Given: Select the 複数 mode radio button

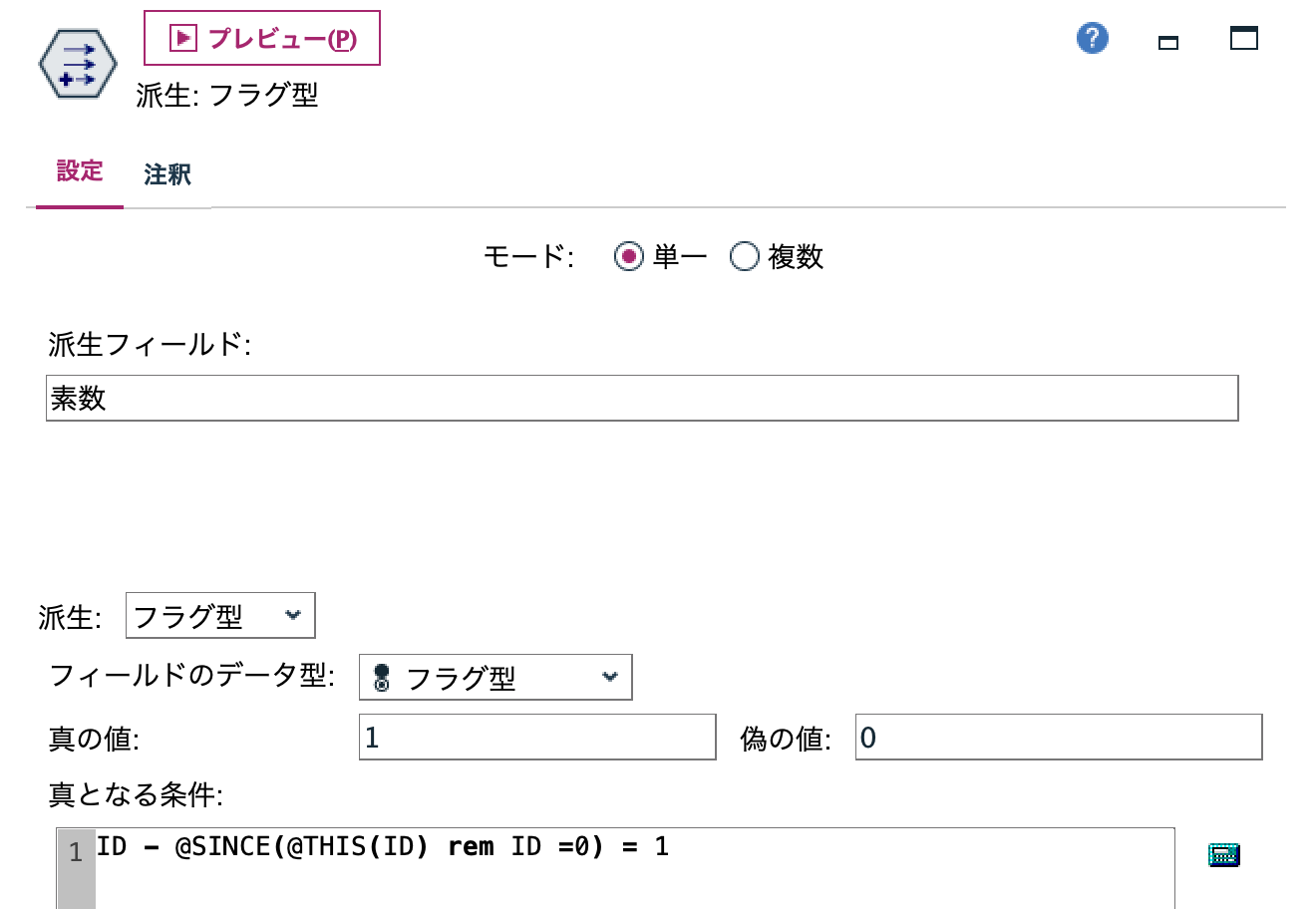Looking at the screenshot, I should [744, 256].
